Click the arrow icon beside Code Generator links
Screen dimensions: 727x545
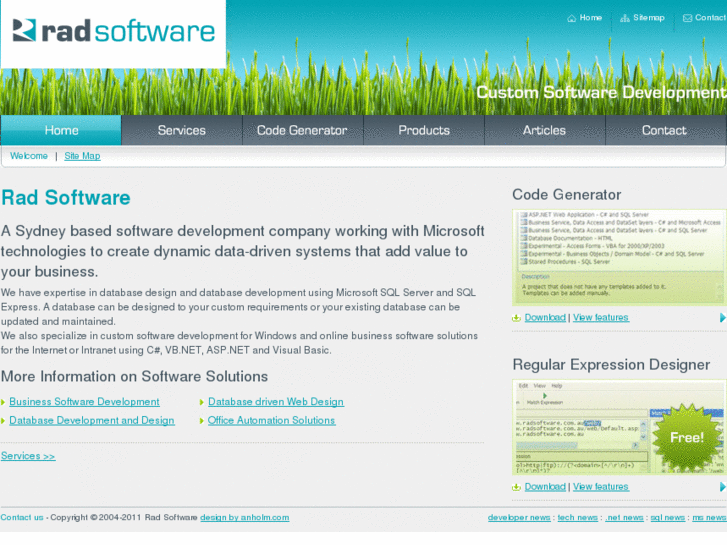click(x=722, y=318)
